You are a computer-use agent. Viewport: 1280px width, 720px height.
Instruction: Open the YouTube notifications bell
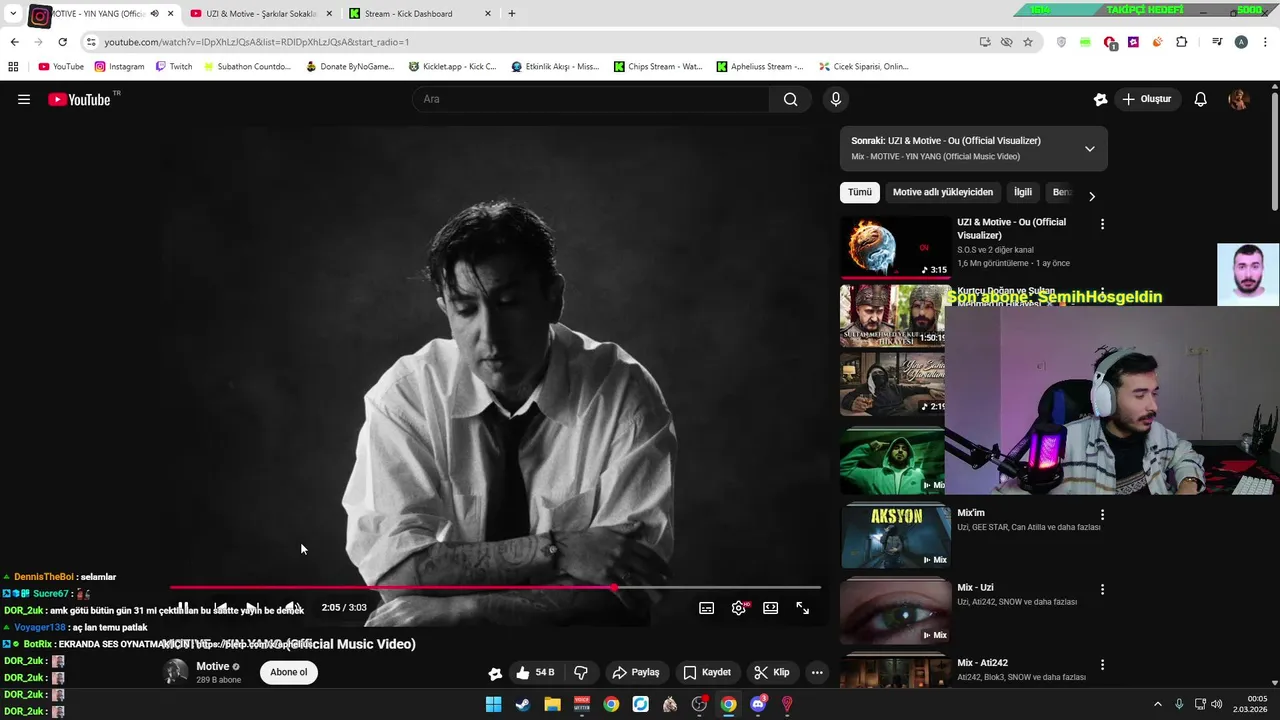coord(1201,99)
